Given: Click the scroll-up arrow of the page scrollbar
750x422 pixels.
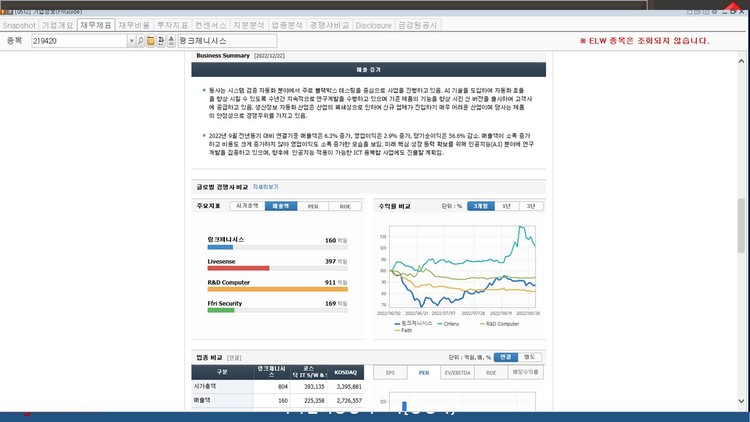Looking at the screenshot, I should 741,61.
